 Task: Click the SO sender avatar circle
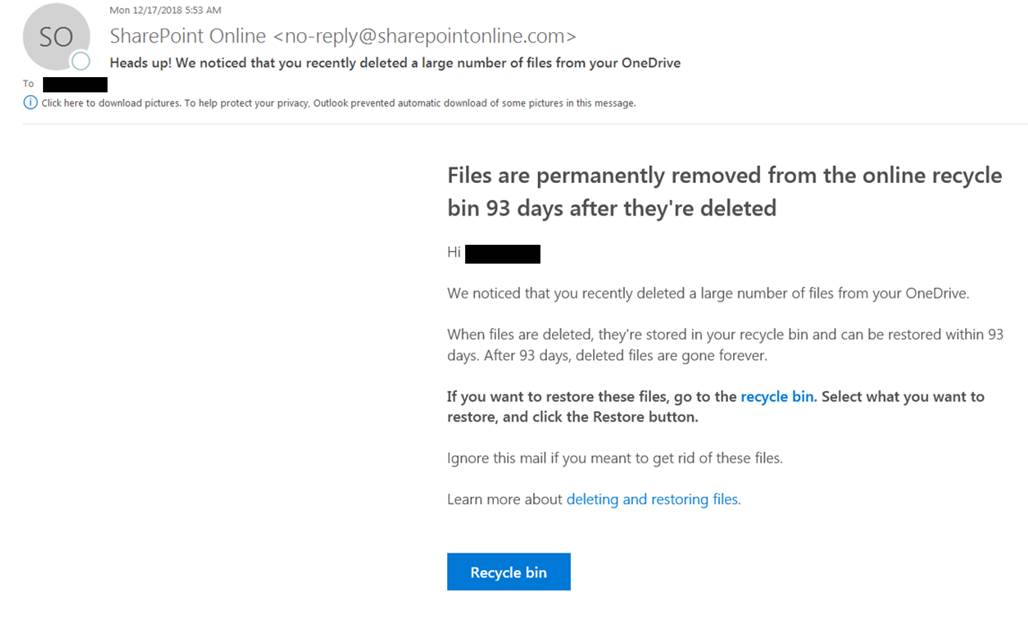[x=56, y=37]
